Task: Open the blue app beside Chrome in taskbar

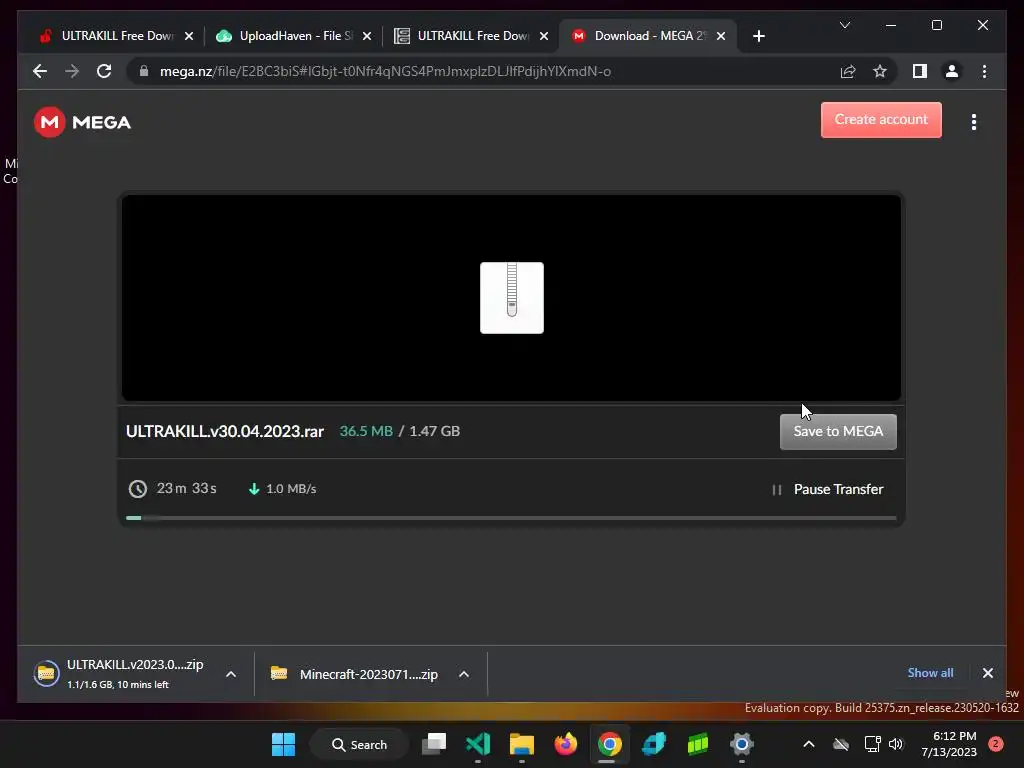Action: click(654, 744)
